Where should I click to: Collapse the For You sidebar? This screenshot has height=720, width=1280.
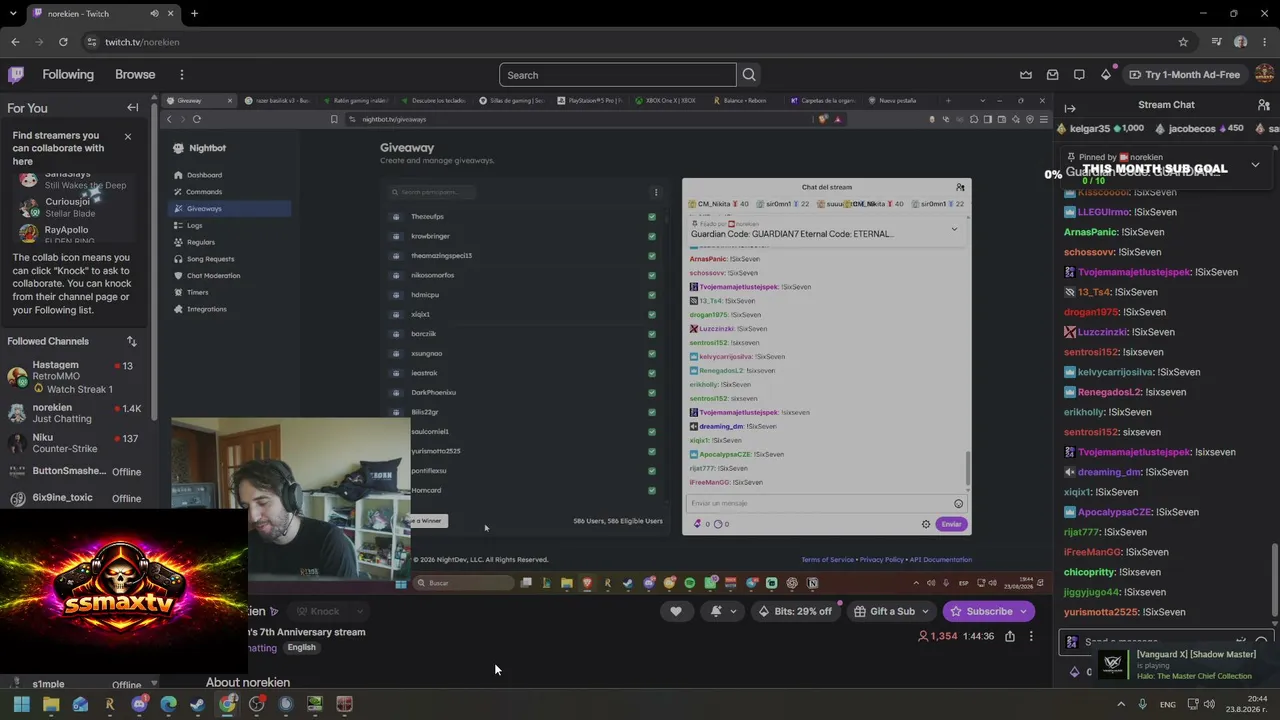(132, 108)
